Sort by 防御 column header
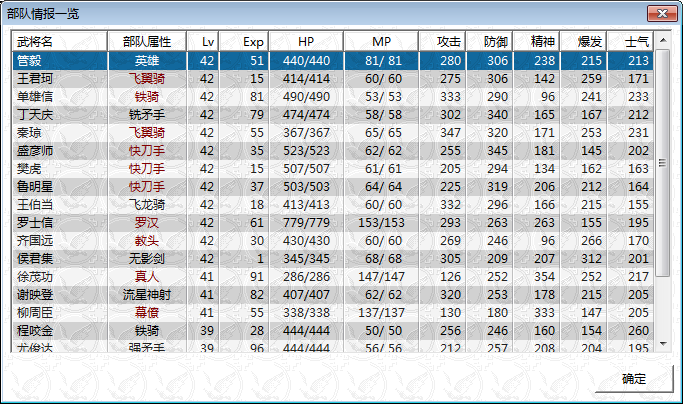The width and height of the screenshot is (683, 404). [490, 42]
